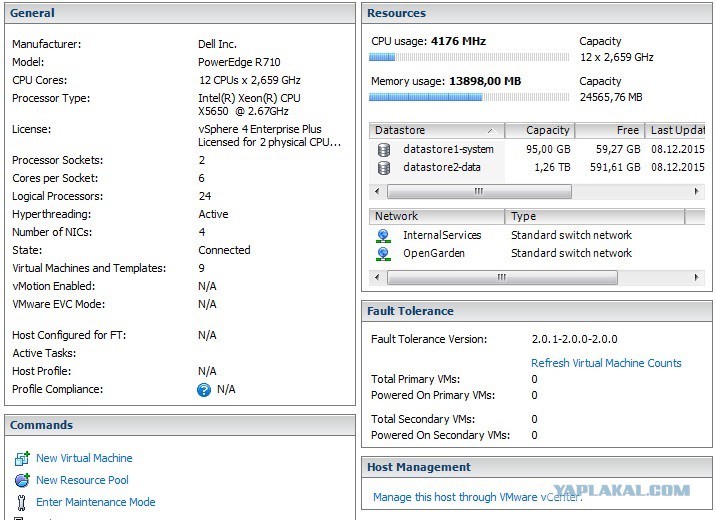This screenshot has height=520, width=716.
Task: Click Manage this host through VMware vCenter
Action: (x=478, y=497)
